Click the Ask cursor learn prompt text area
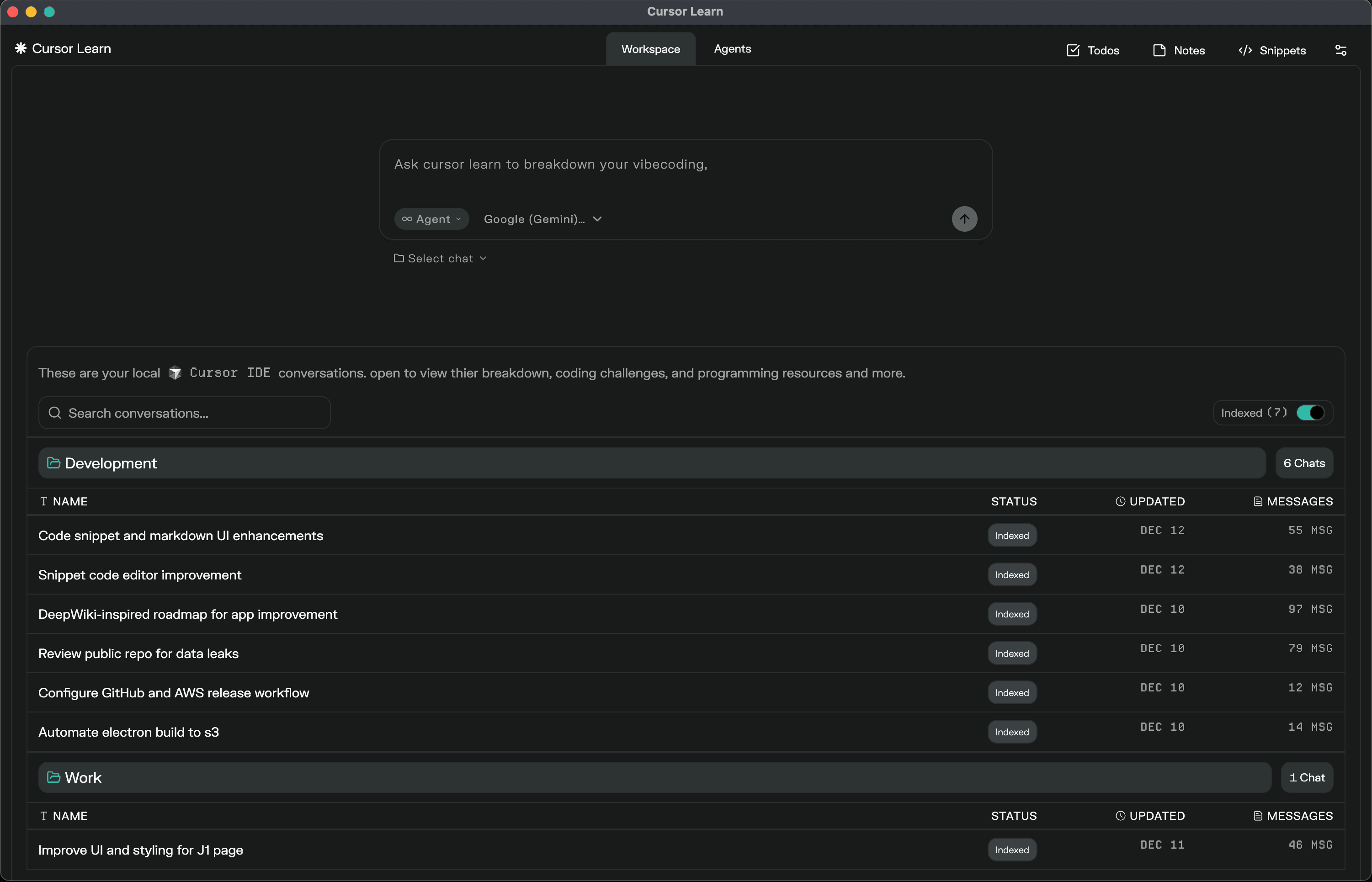The width and height of the screenshot is (1372, 882). pos(630,172)
